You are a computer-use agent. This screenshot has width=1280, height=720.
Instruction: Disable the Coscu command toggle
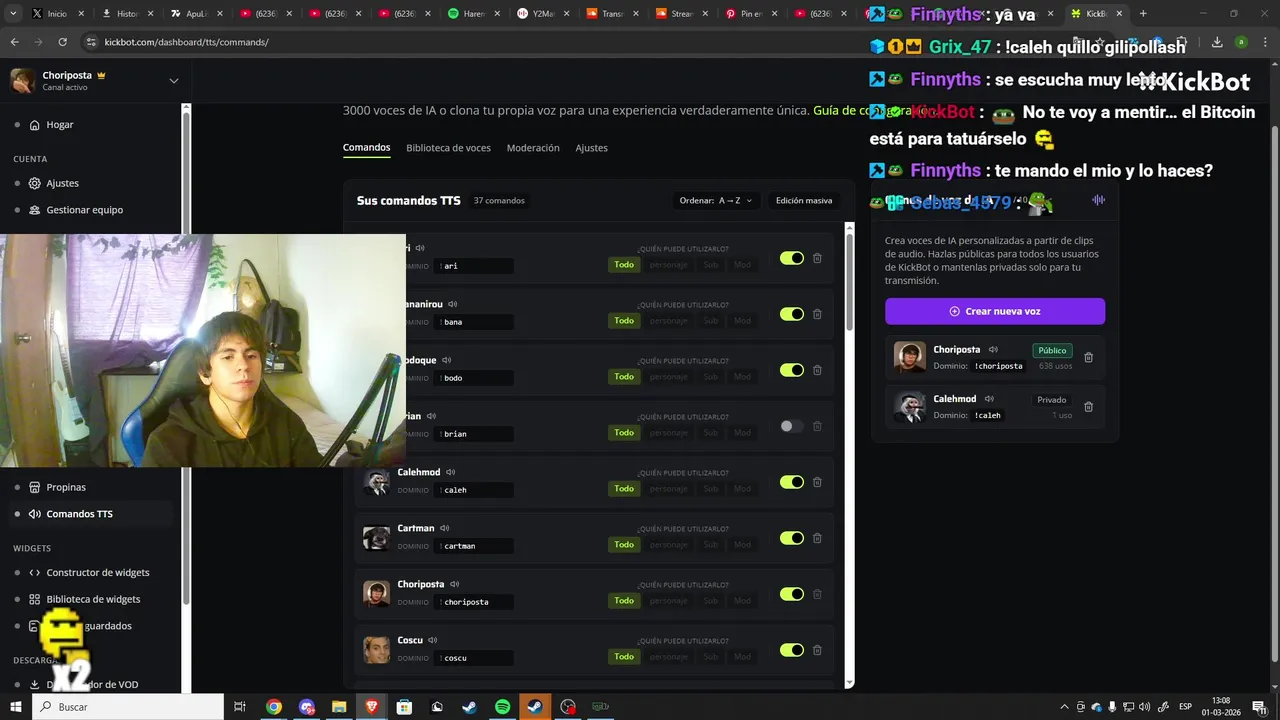point(792,650)
